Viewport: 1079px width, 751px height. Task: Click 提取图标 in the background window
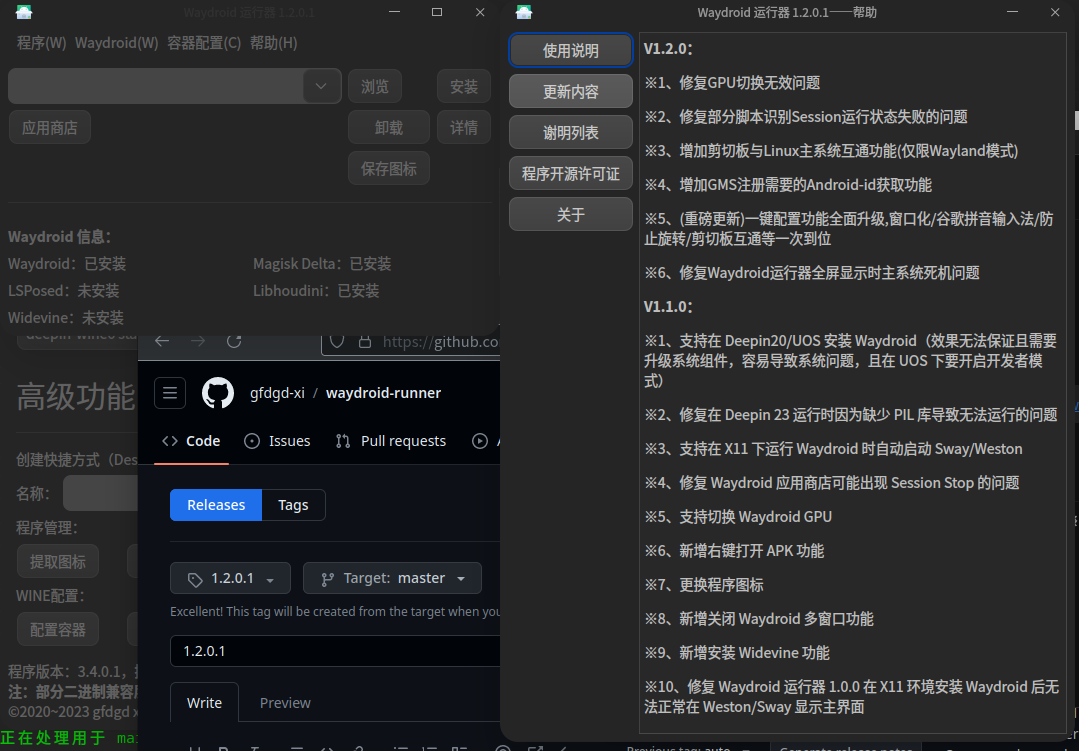(58, 562)
